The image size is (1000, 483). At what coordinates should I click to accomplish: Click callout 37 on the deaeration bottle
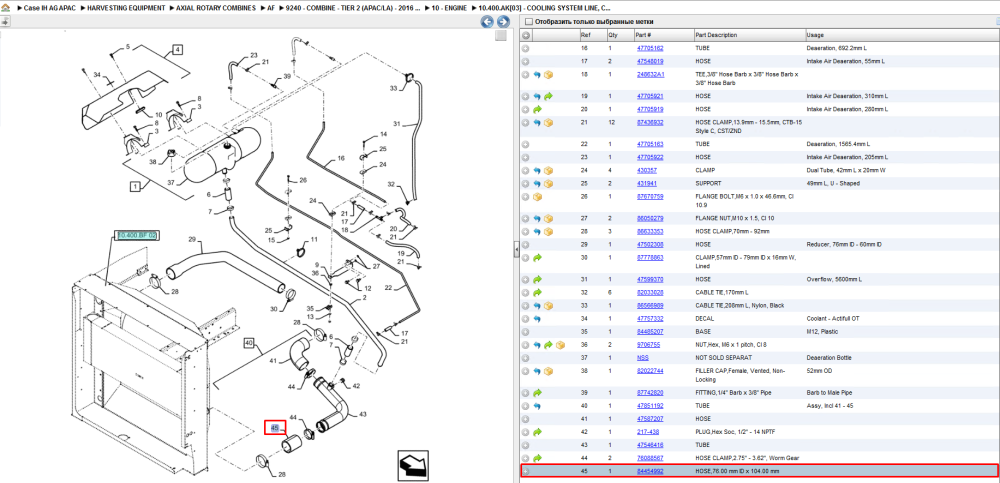click(x=171, y=183)
